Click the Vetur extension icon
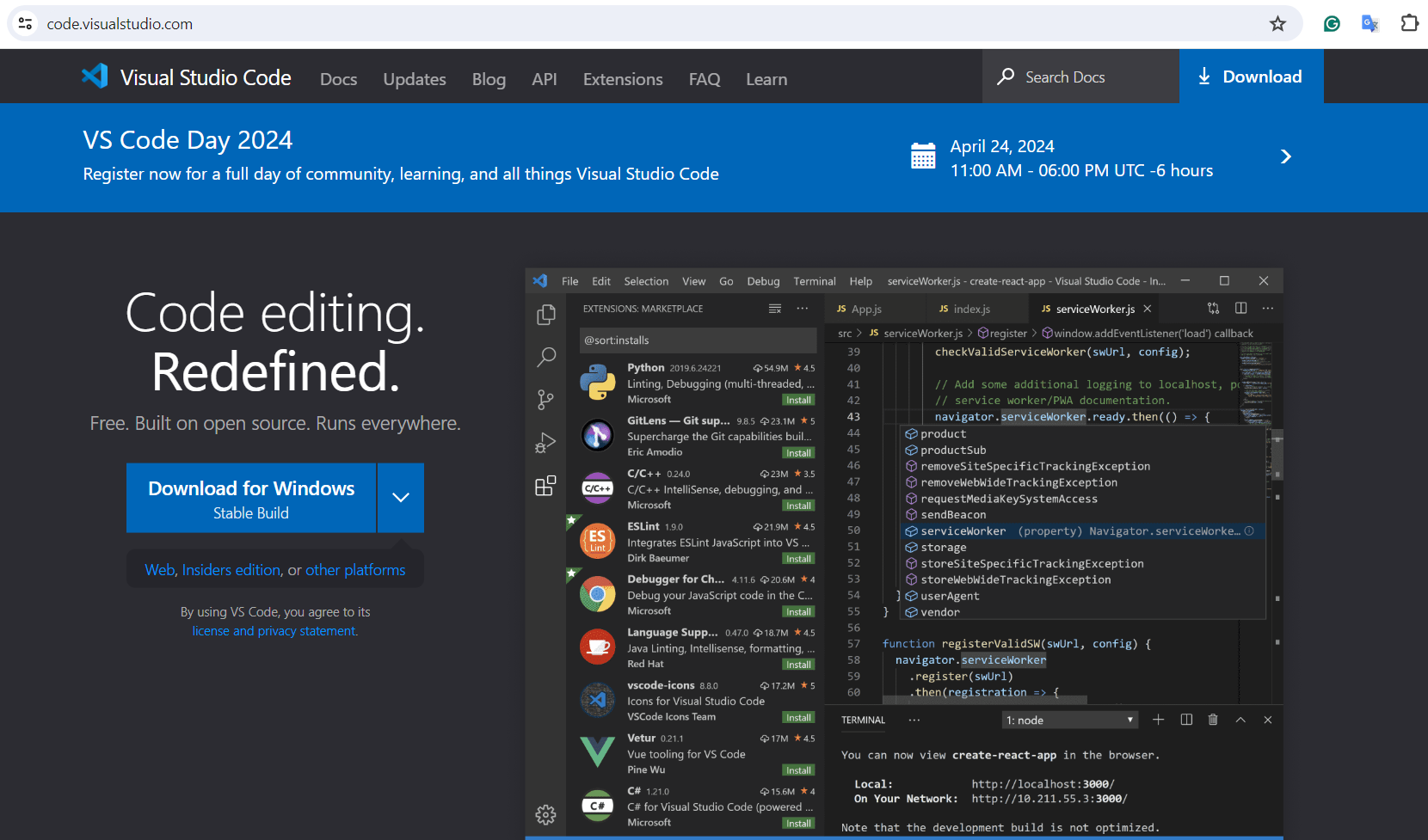 click(597, 752)
